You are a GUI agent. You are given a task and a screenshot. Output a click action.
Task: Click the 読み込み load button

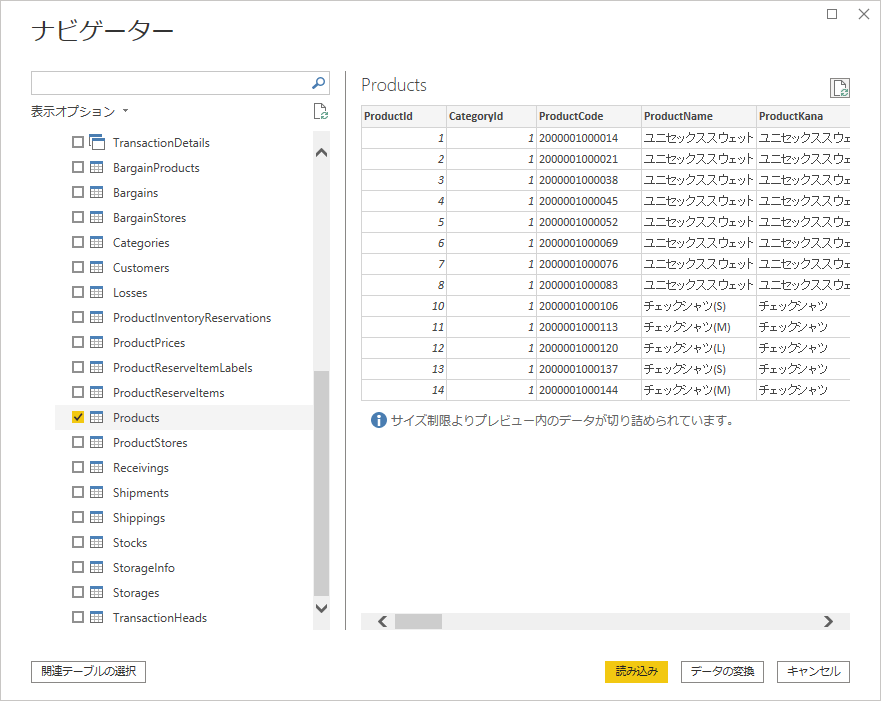pos(636,672)
